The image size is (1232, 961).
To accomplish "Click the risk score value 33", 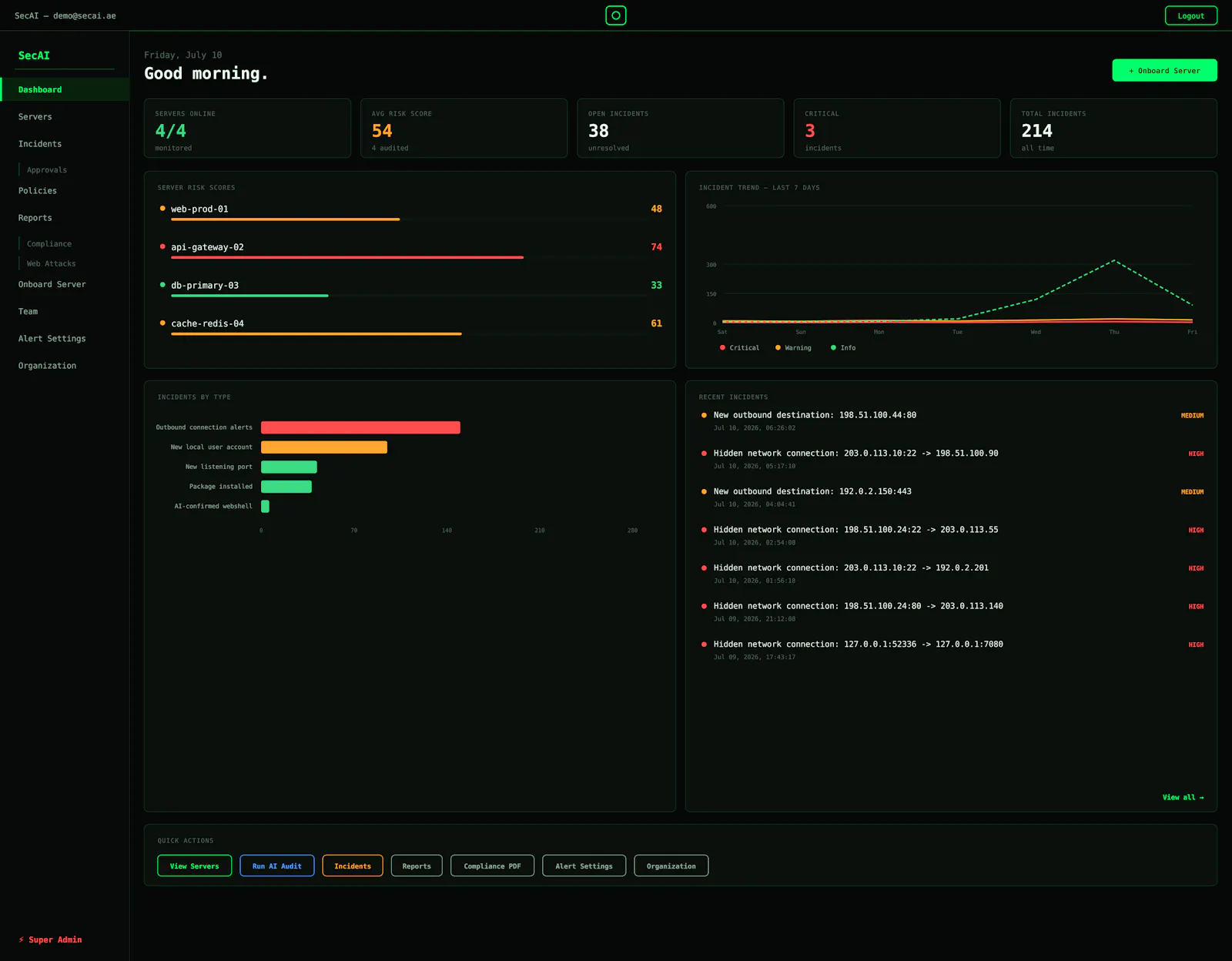I will (656, 286).
